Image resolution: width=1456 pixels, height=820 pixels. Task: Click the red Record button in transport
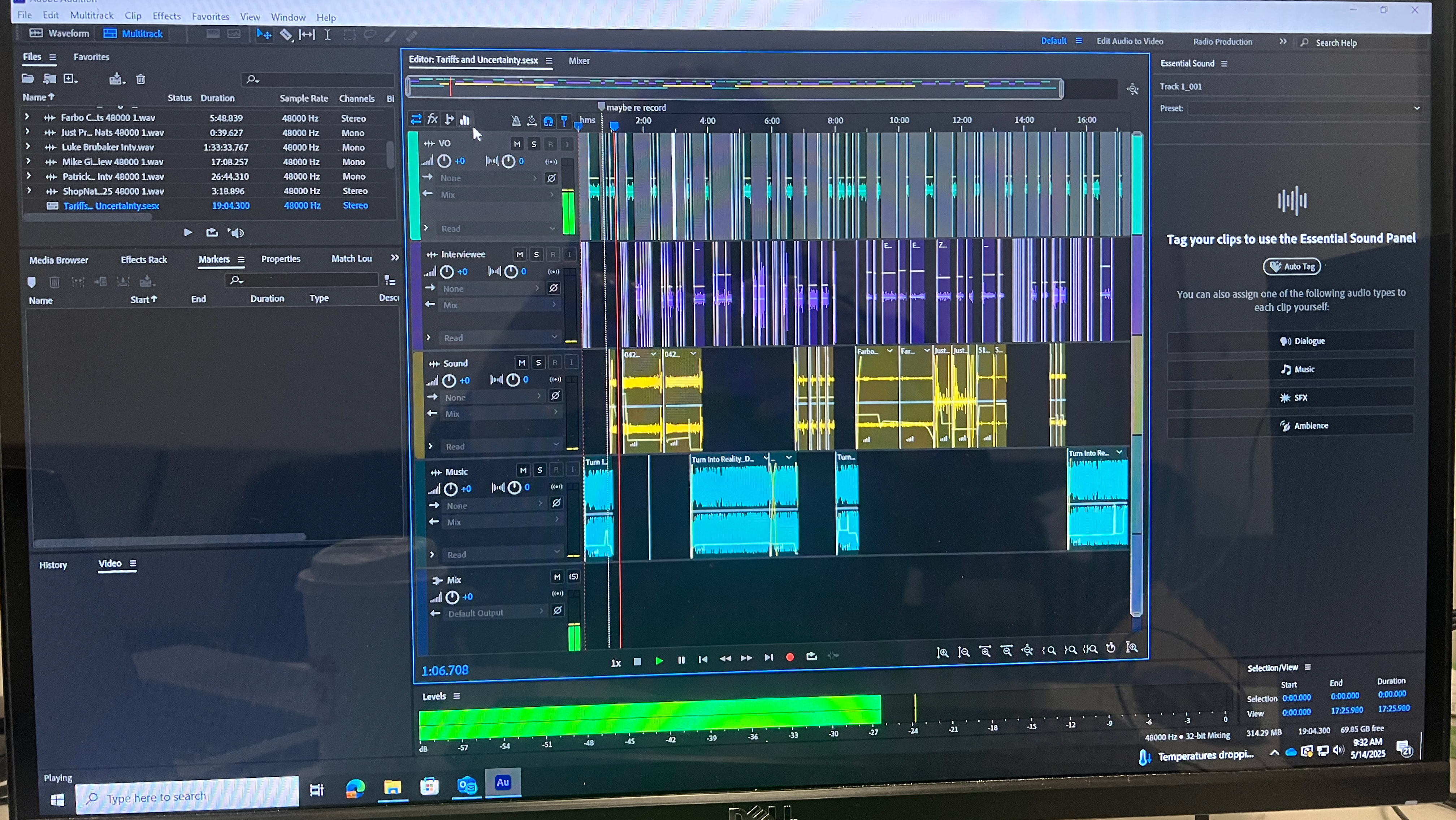coord(790,657)
